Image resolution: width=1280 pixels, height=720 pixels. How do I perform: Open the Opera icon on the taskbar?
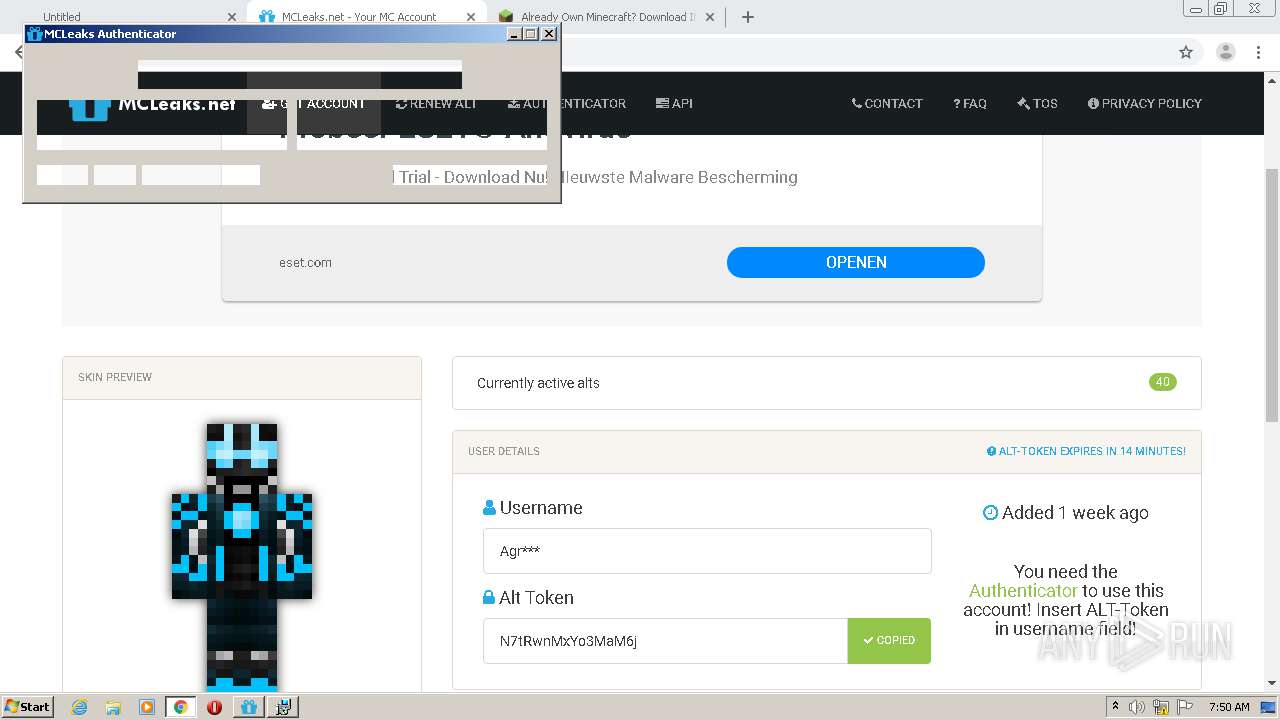pos(214,707)
